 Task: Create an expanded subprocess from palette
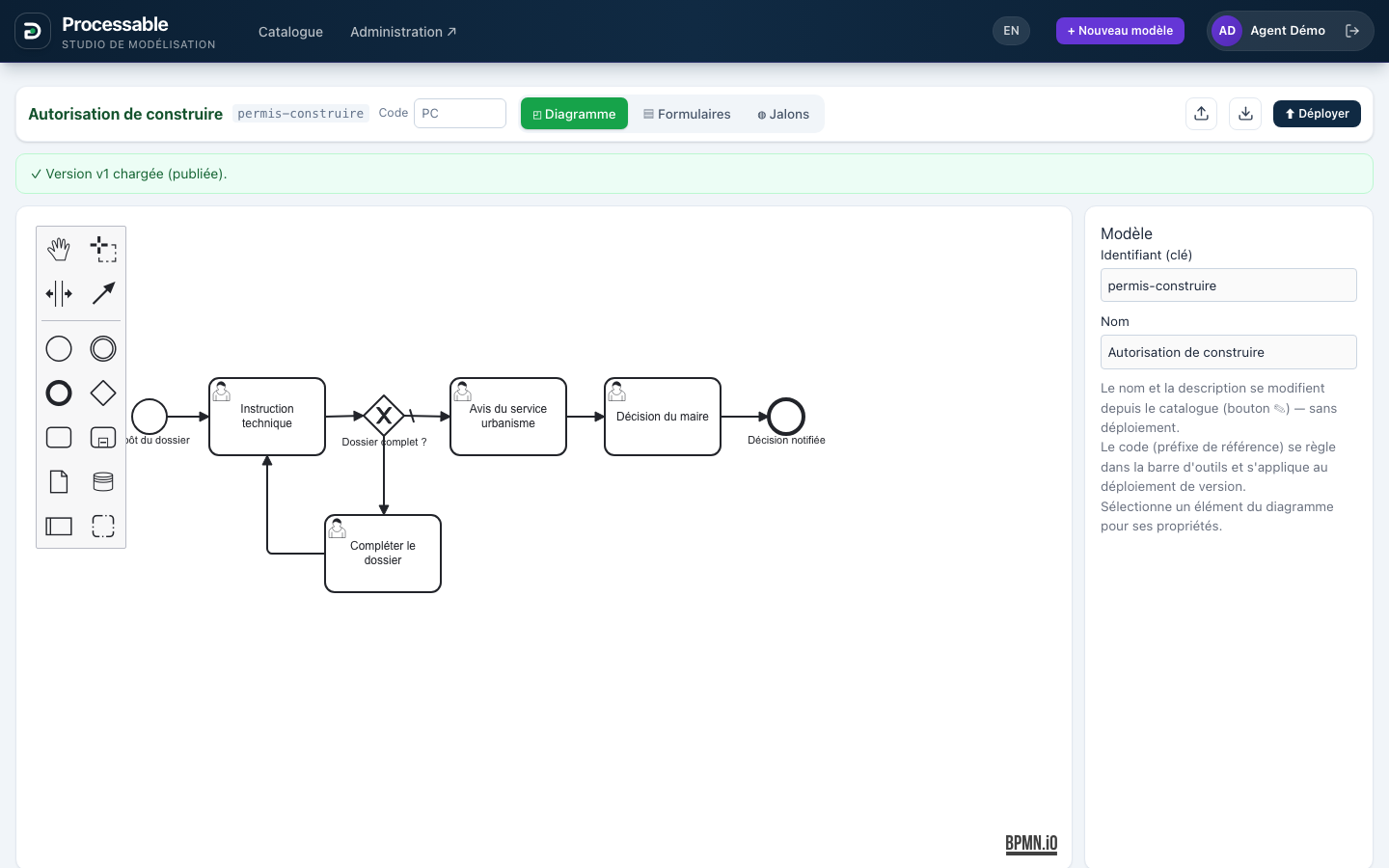[103, 437]
